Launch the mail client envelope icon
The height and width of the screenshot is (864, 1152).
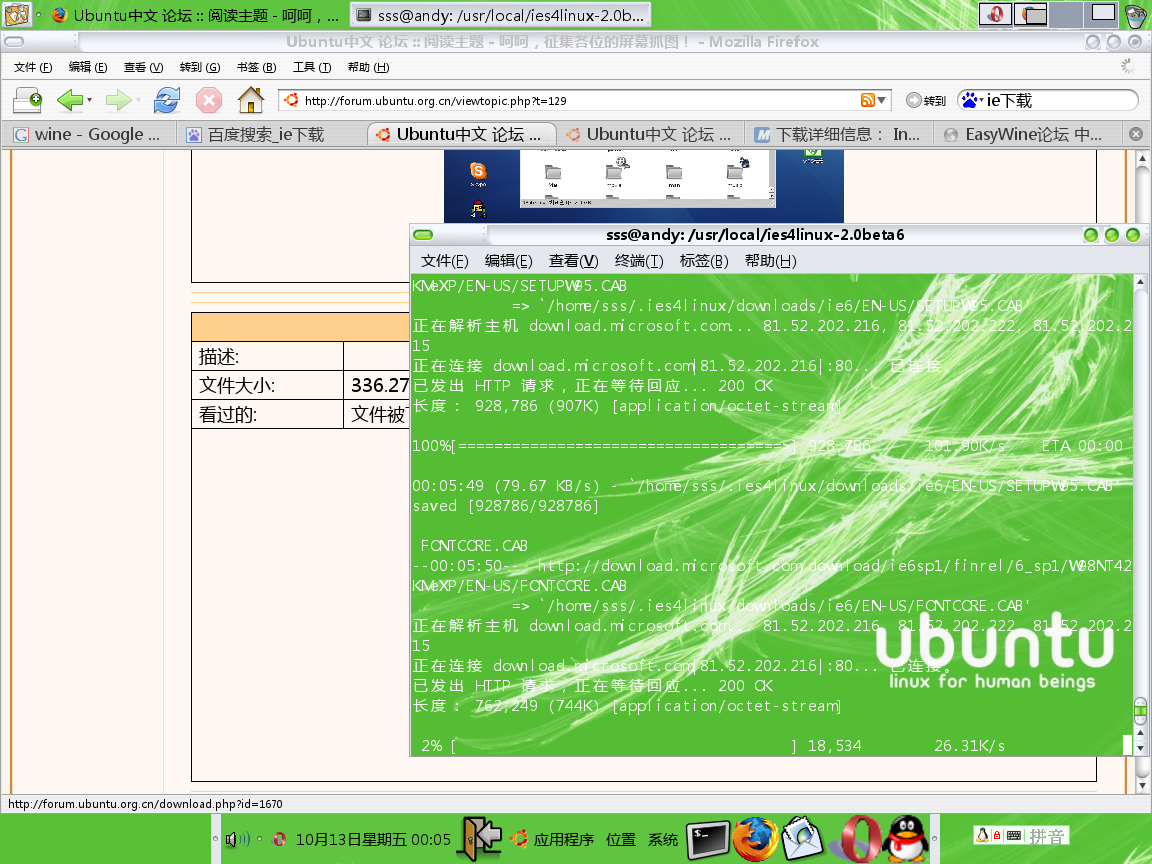tap(802, 838)
